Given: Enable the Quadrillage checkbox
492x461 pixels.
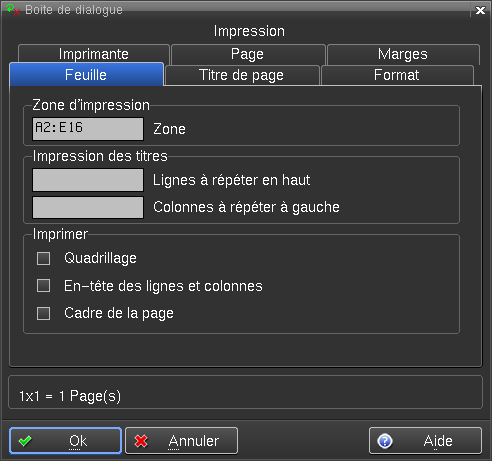Looking at the screenshot, I should point(43,258).
